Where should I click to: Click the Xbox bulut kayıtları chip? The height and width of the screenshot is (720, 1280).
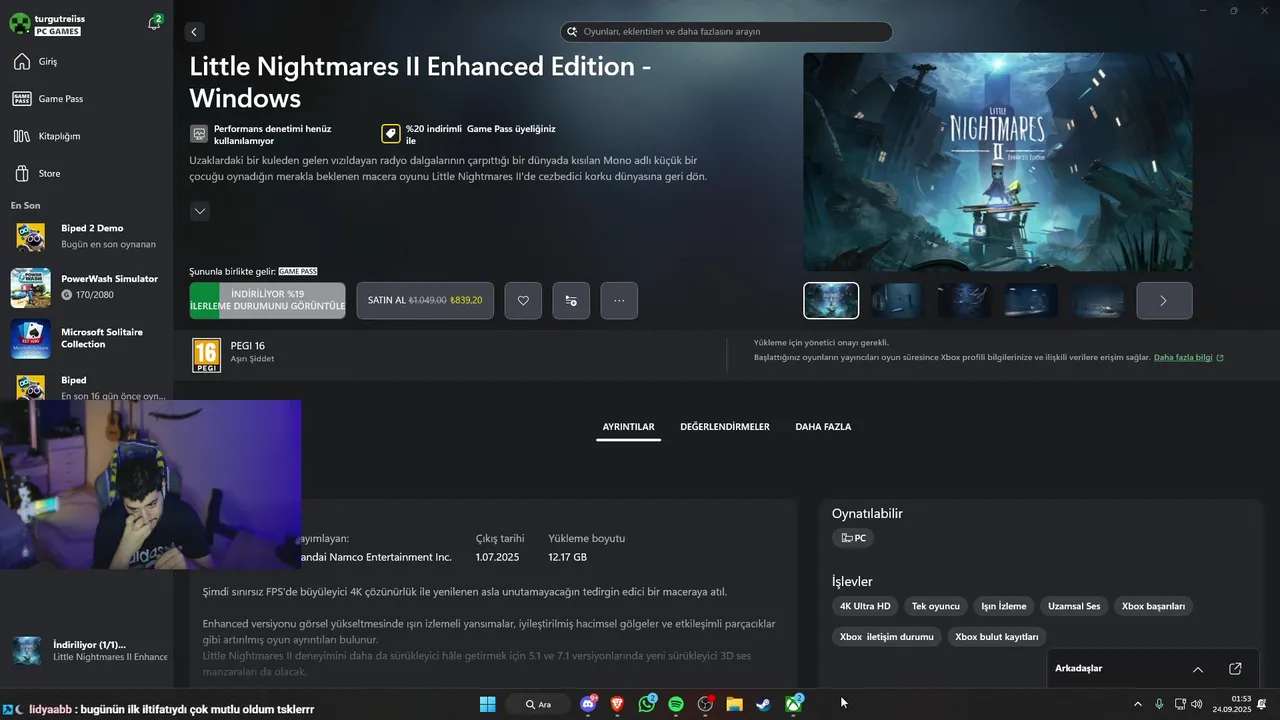[996, 637]
